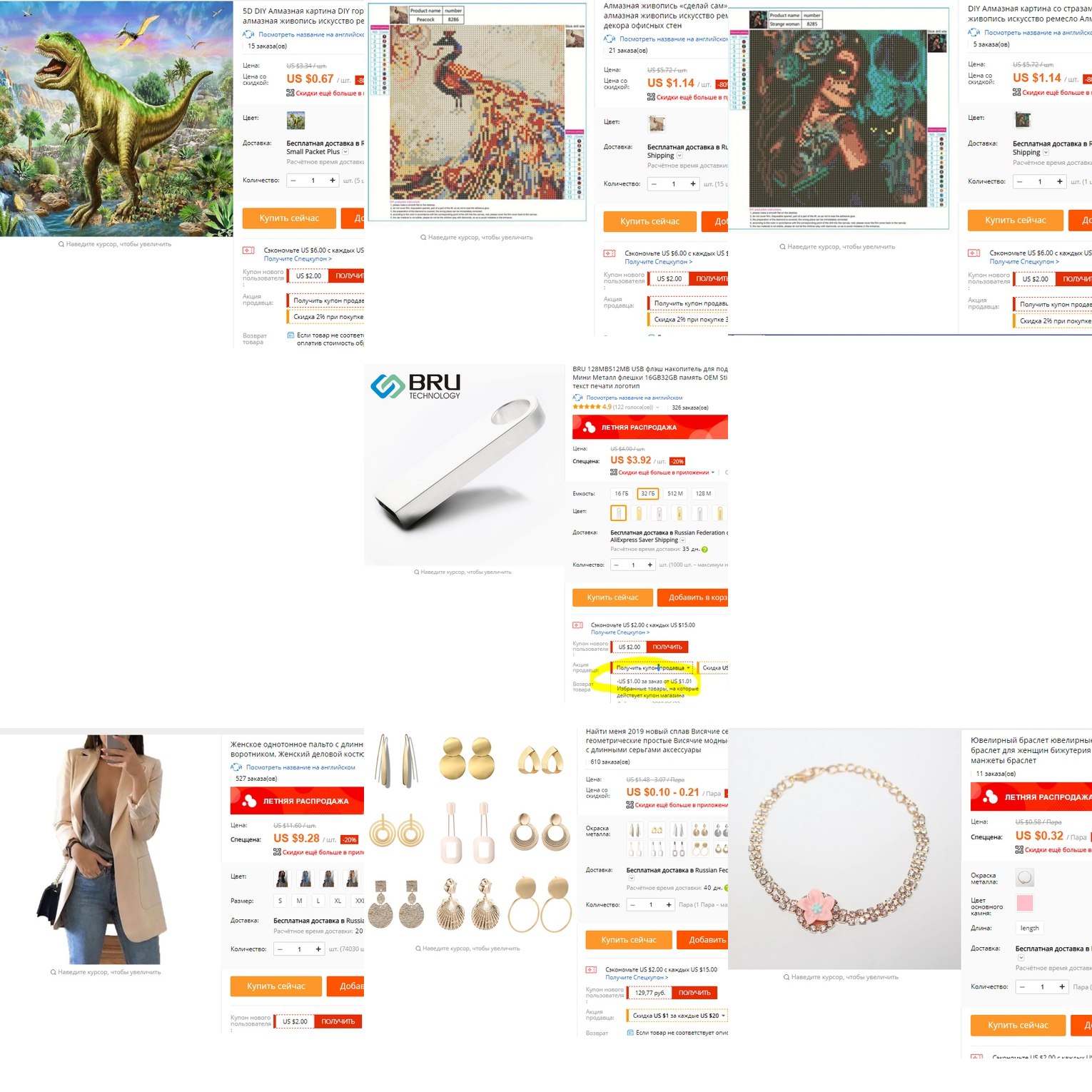Click Добавить в корзину for the USB drive
1092x1092 pixels.
pyautogui.click(x=693, y=597)
